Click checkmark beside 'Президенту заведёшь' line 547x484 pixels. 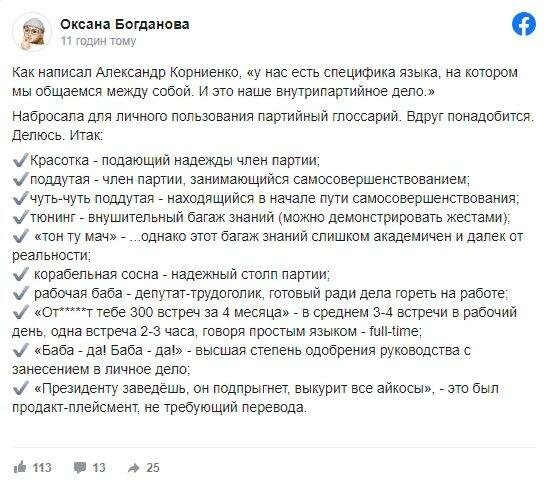20,388
